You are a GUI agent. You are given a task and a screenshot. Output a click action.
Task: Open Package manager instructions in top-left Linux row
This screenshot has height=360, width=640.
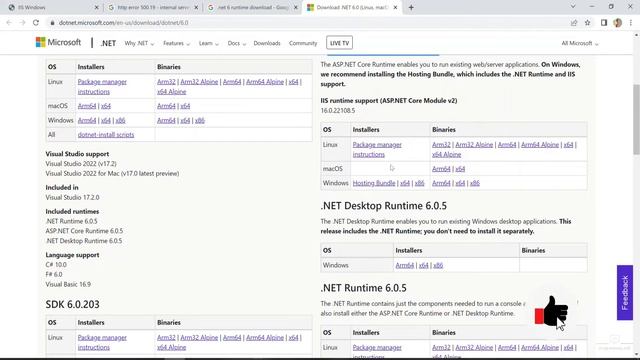(x=102, y=87)
